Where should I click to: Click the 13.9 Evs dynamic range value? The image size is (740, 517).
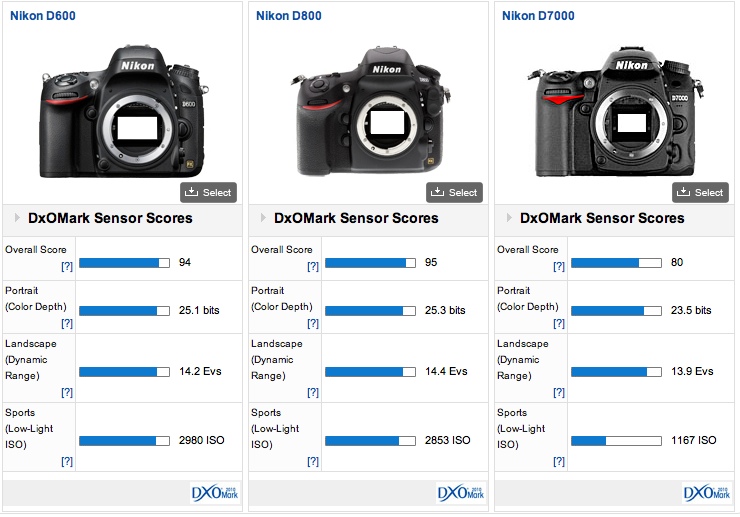click(x=692, y=371)
